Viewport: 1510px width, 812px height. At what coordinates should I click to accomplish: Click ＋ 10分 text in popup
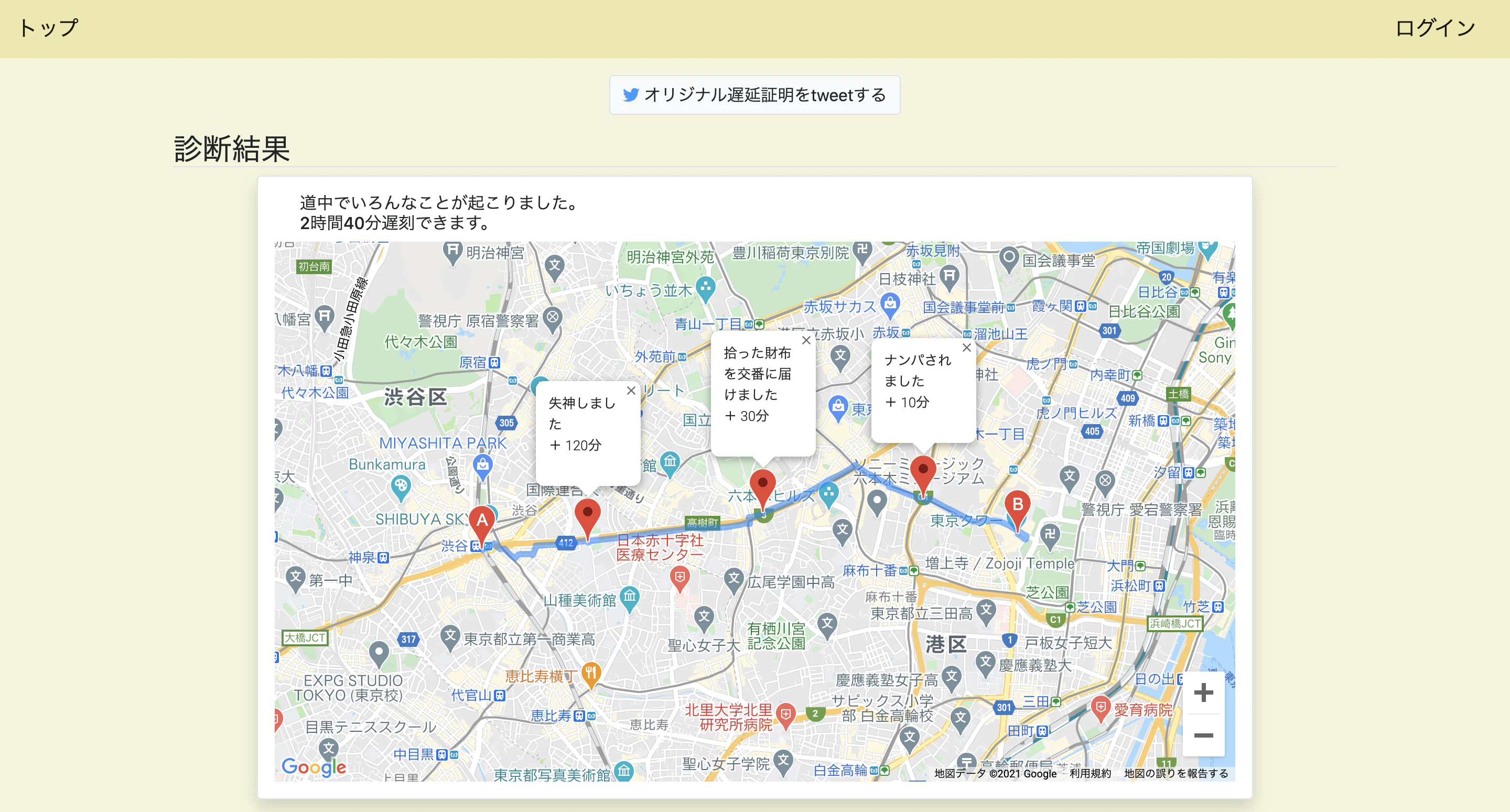[907, 402]
